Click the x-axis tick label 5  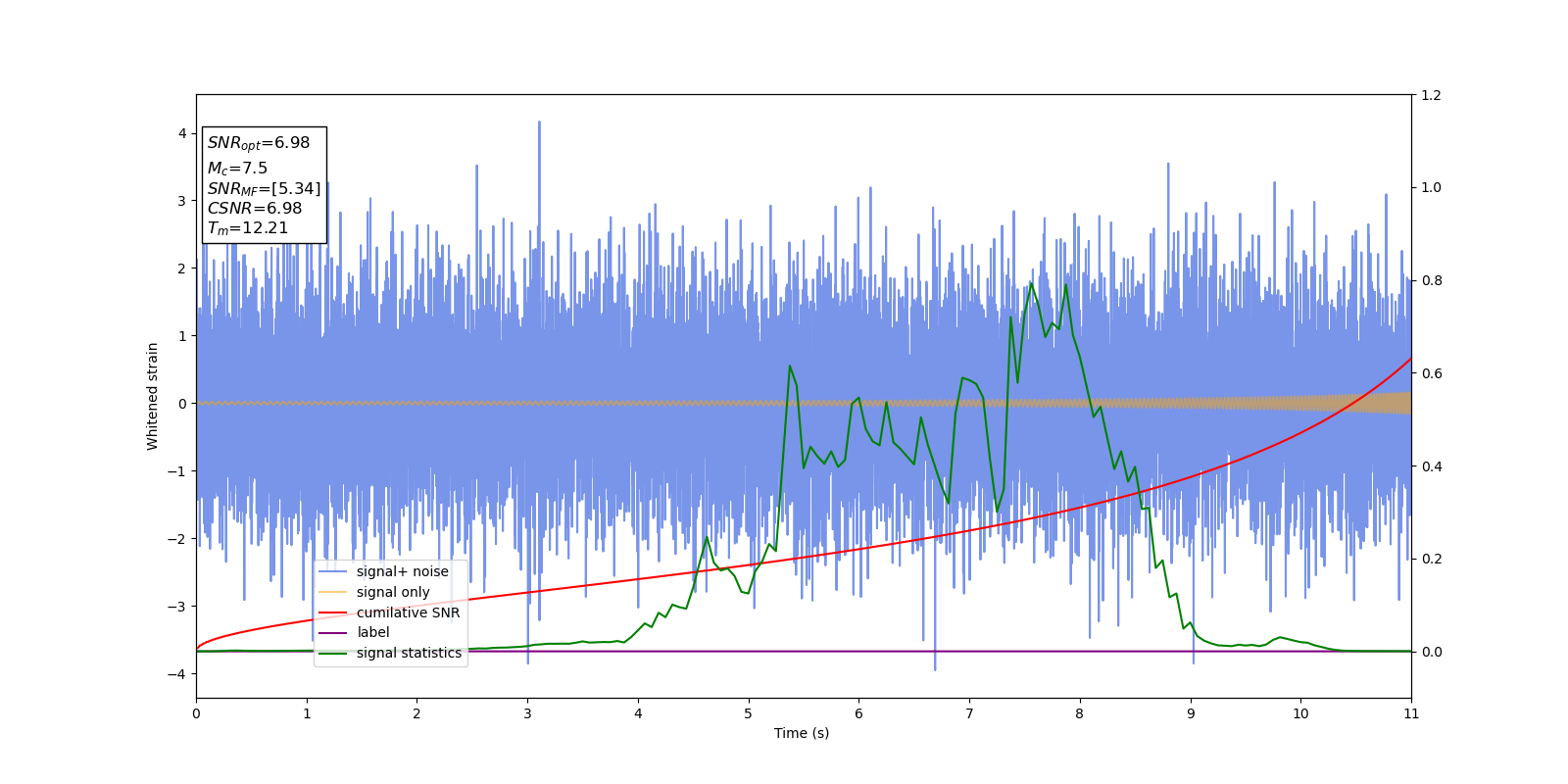click(x=749, y=713)
